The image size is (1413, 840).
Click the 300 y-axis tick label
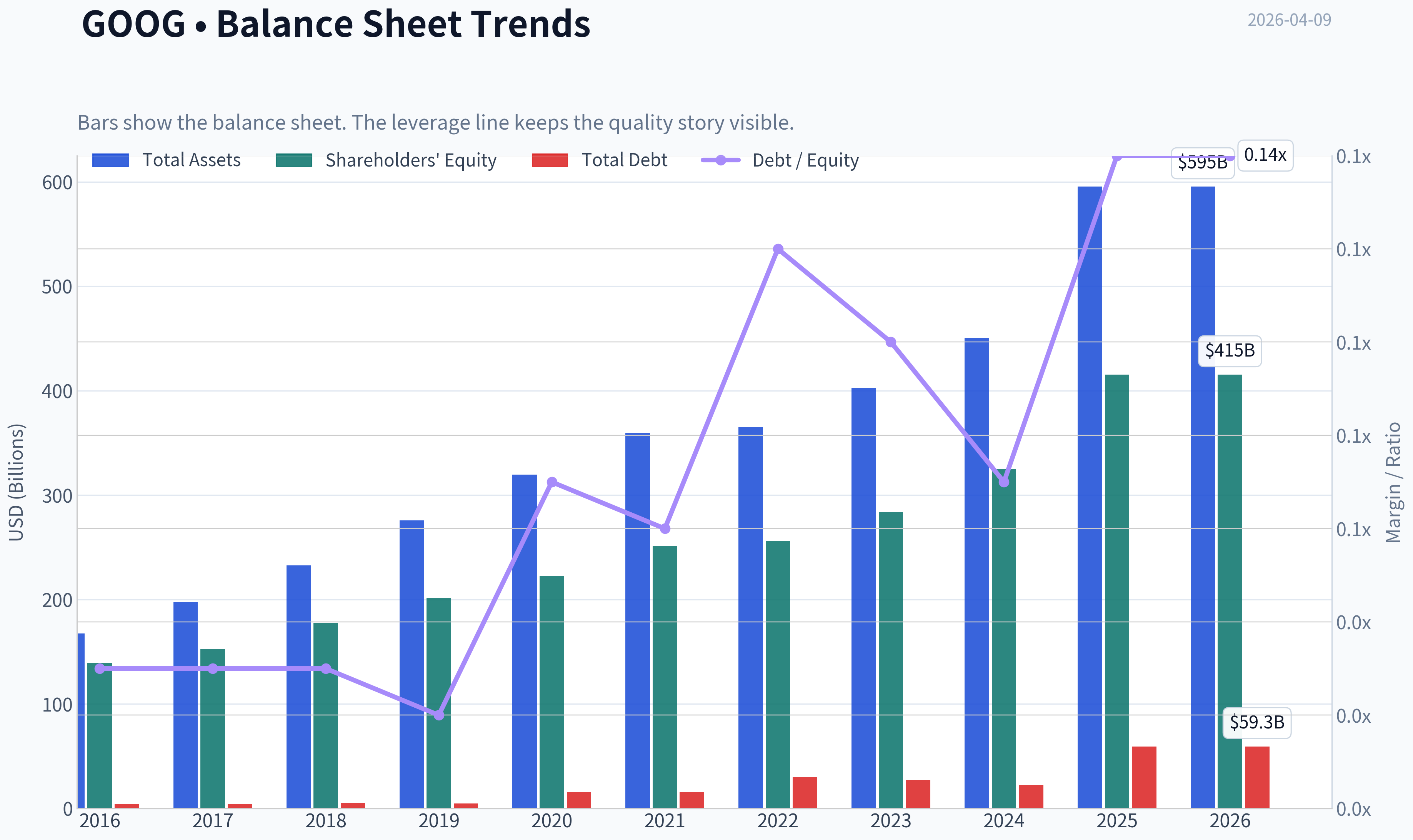[x=57, y=496]
